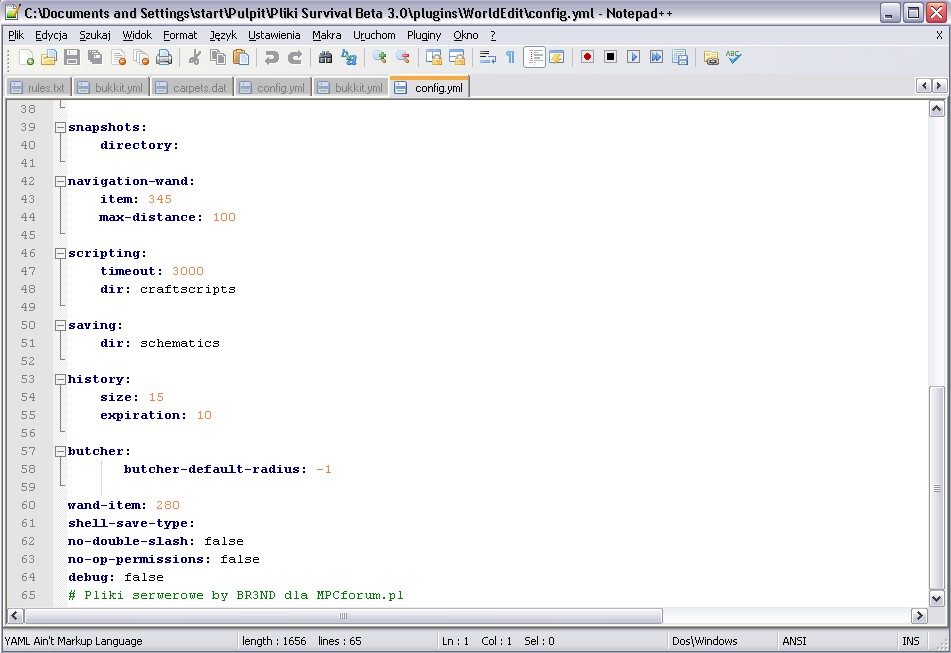This screenshot has height=653, width=951.
Task: Close the current document using the toolbar icon
Action: click(118, 58)
